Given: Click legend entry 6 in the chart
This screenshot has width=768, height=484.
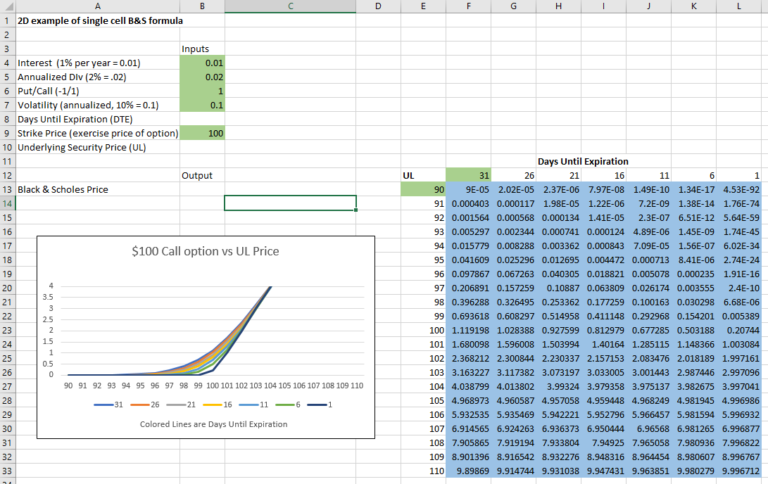Looking at the screenshot, I should point(288,405).
